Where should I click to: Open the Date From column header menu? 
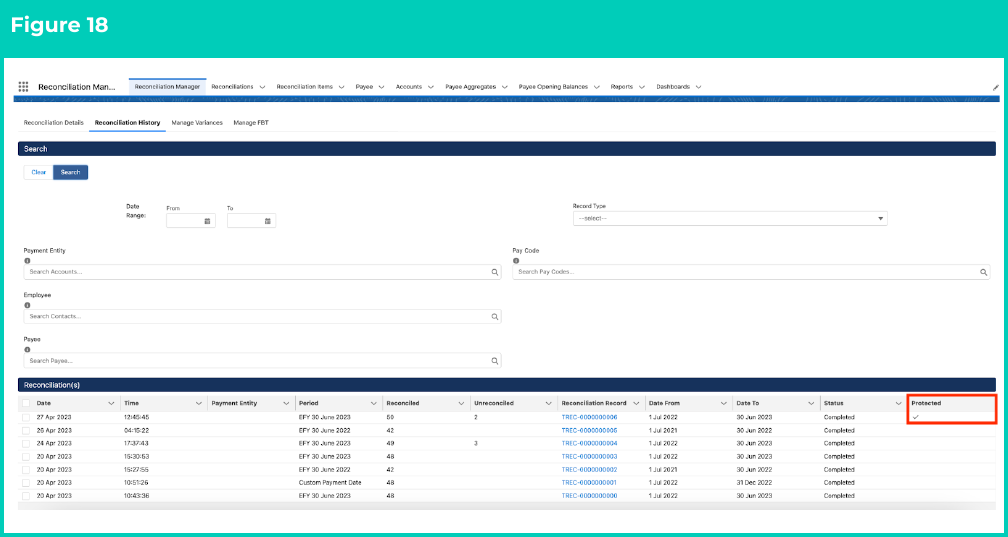click(723, 403)
